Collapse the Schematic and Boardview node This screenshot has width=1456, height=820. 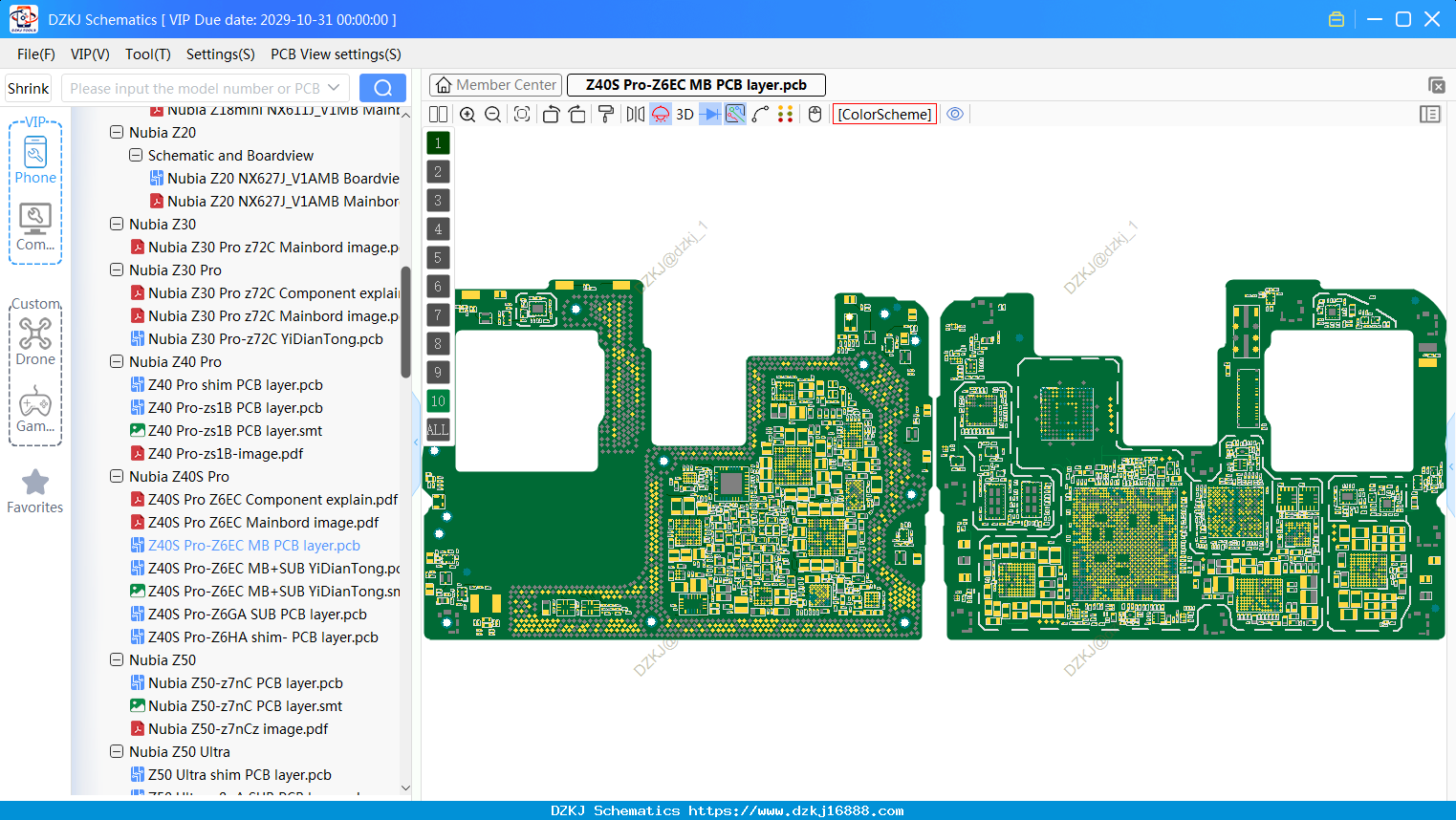[x=136, y=156]
